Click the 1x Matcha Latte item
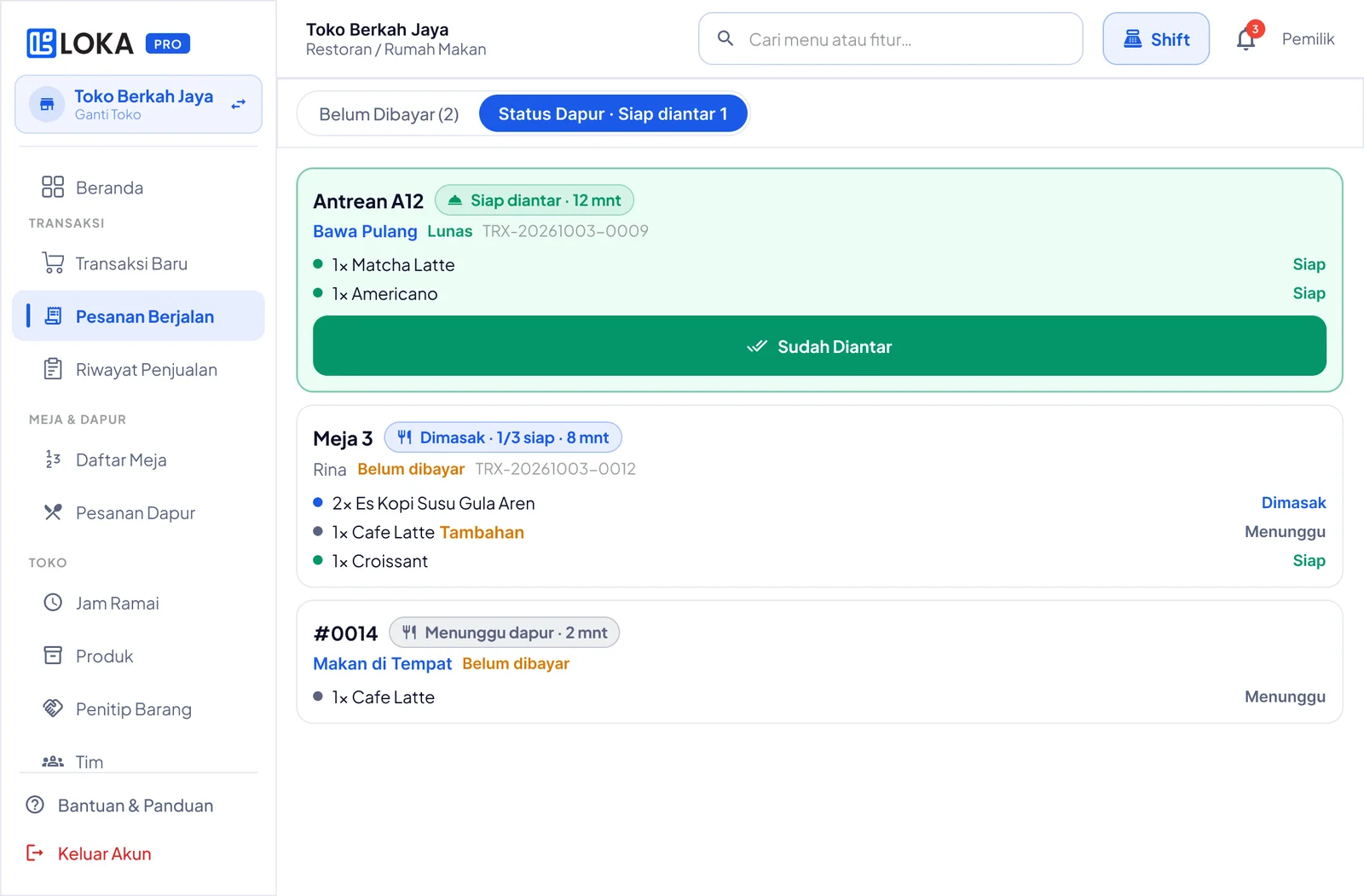Image resolution: width=1364 pixels, height=896 pixels. point(393,265)
